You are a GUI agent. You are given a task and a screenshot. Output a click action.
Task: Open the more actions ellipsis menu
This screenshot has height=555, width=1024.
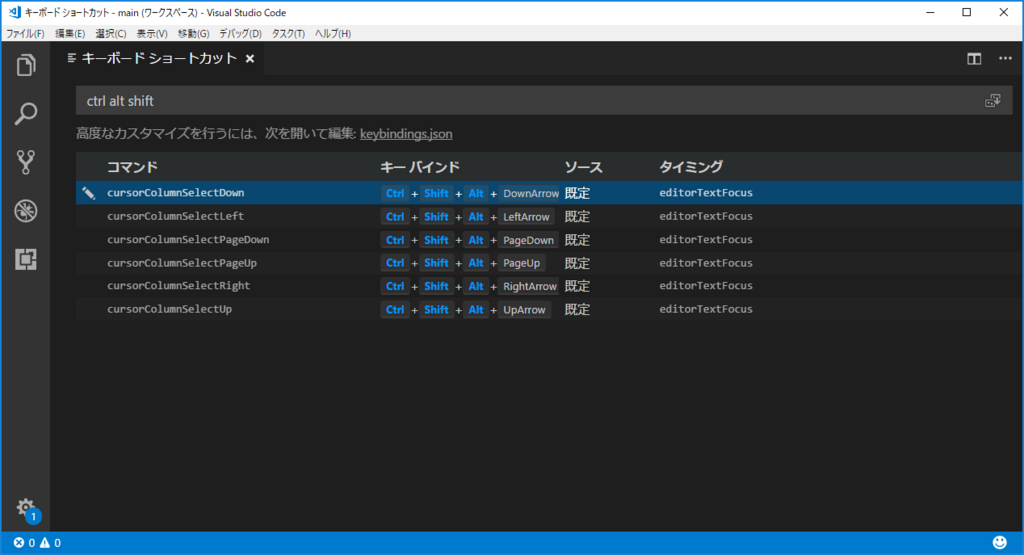(x=1005, y=59)
